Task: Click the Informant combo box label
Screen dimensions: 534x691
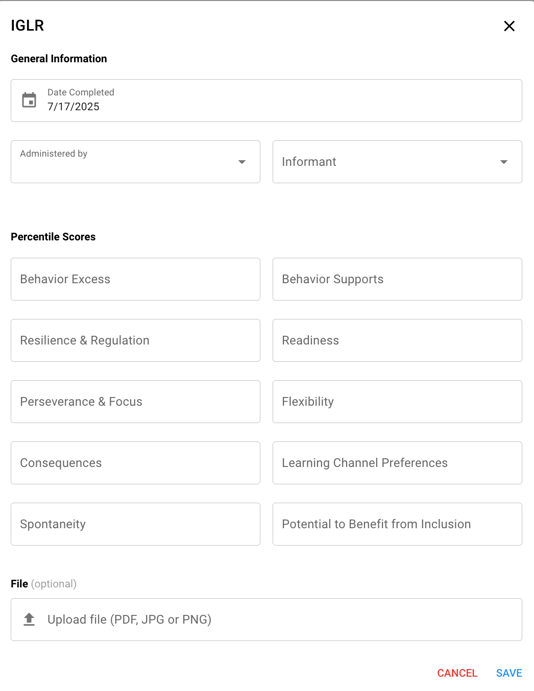Action: [x=309, y=162]
